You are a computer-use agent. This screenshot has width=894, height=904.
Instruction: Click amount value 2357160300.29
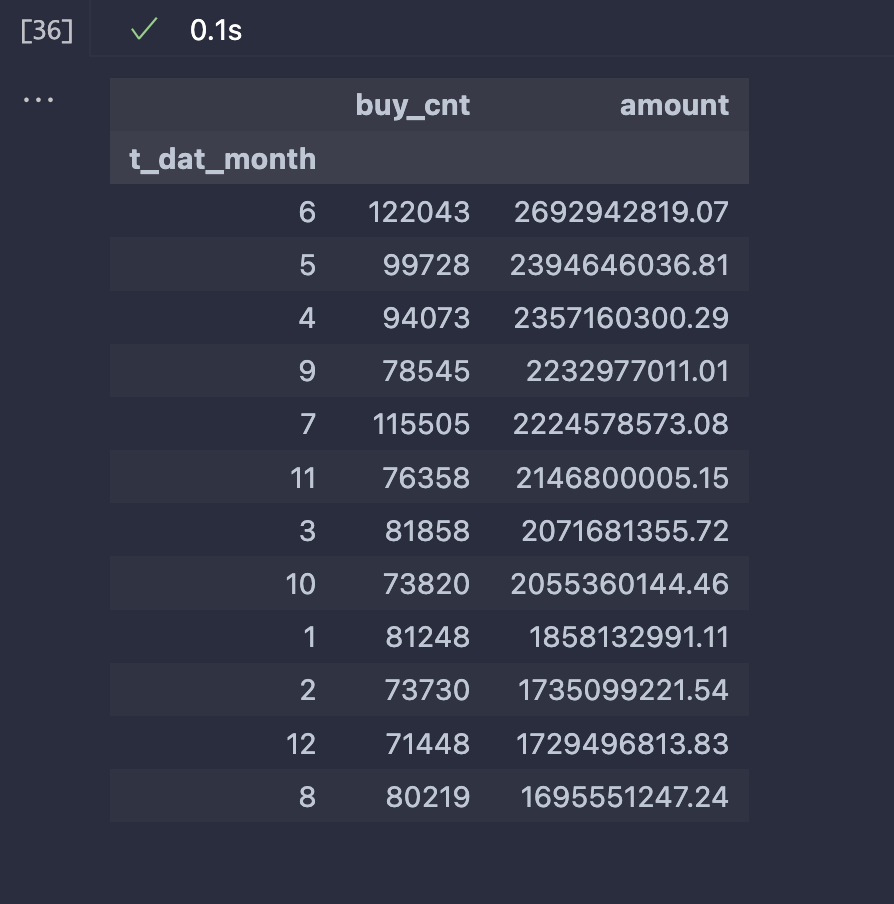click(x=621, y=318)
